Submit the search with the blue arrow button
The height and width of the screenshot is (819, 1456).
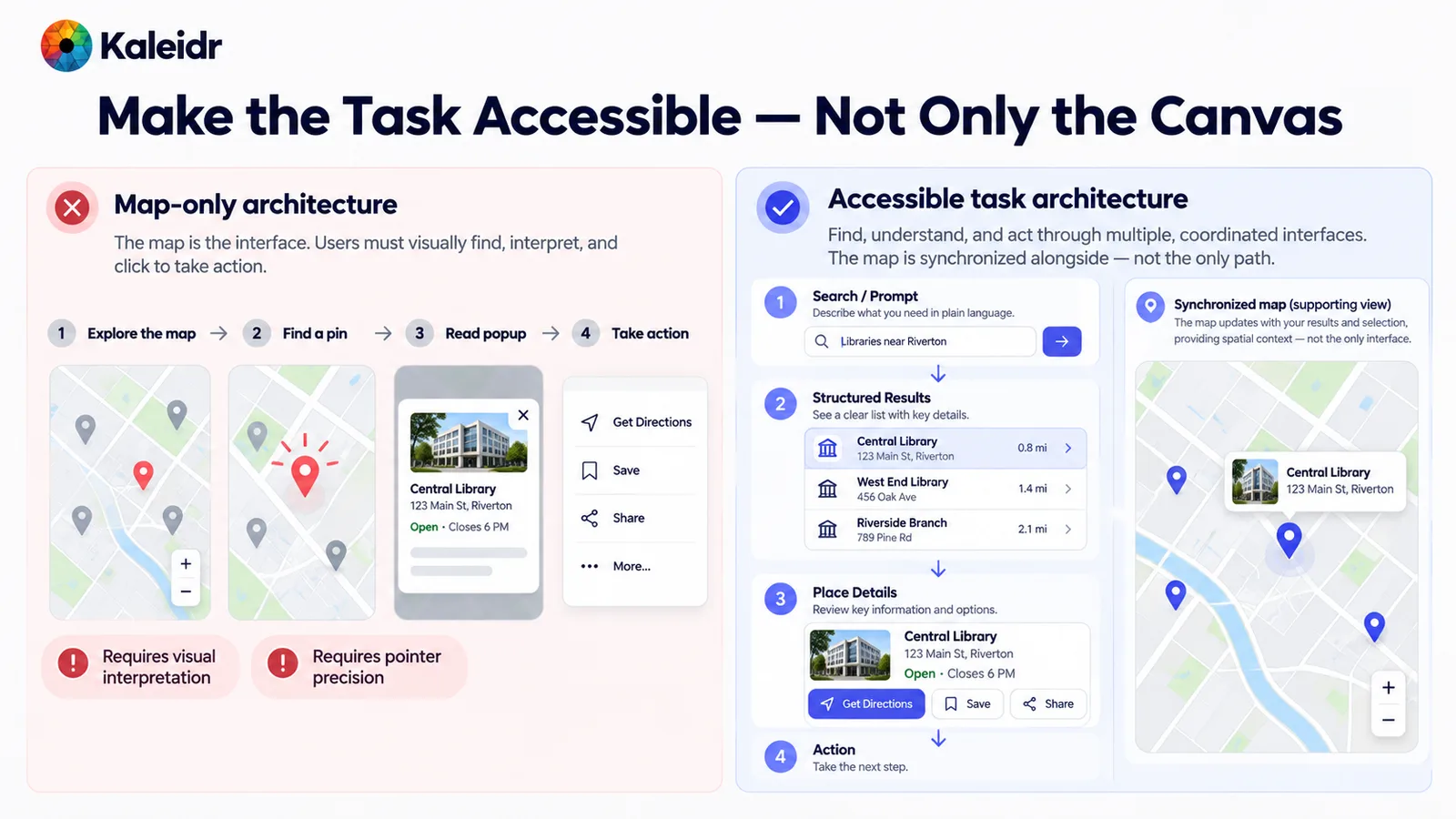[x=1062, y=341]
